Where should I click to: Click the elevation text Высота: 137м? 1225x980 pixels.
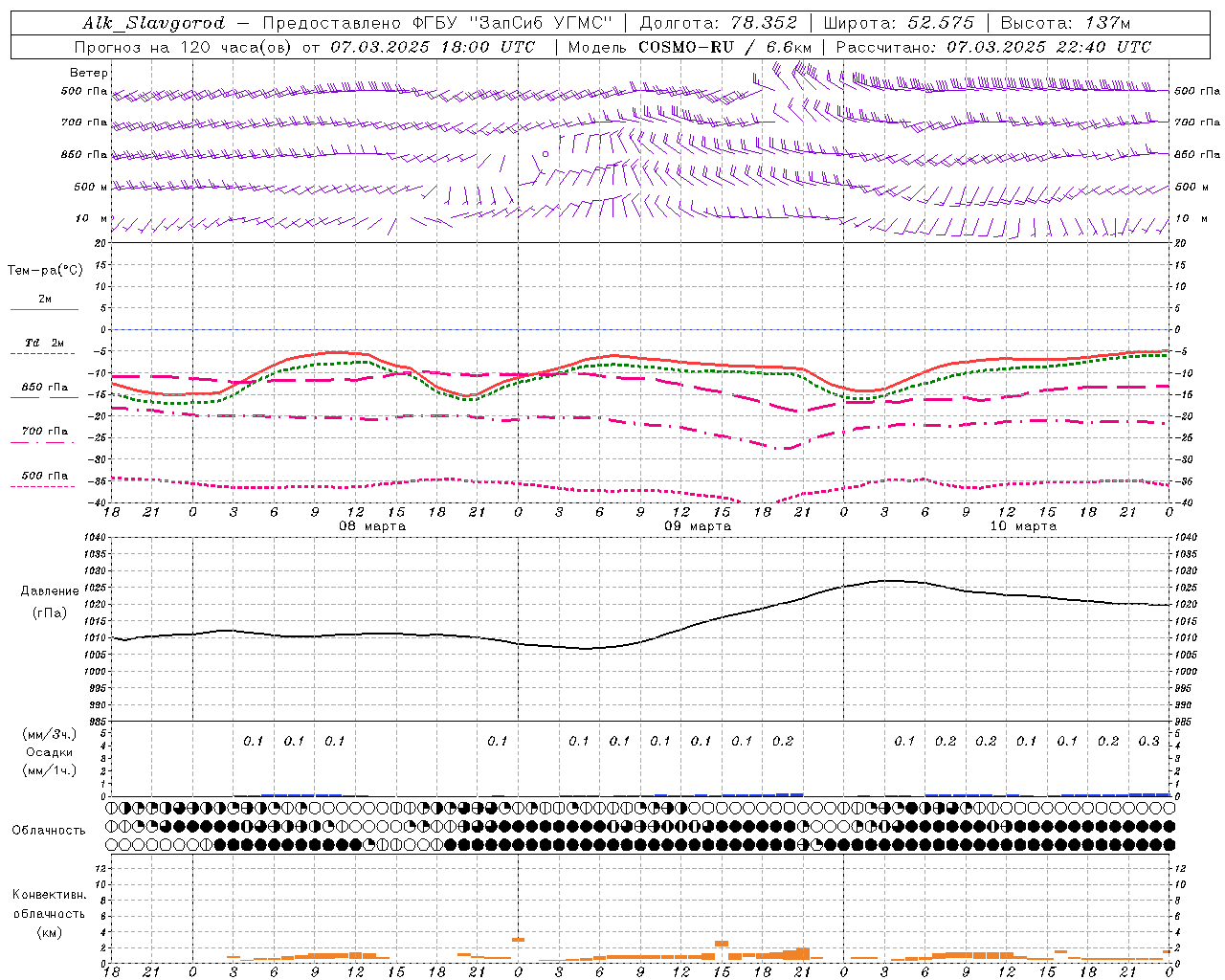pos(1065,23)
